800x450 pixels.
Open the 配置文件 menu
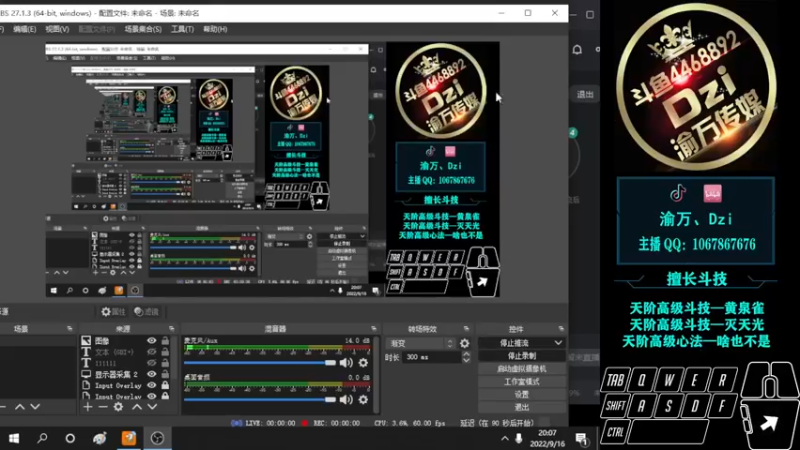pyautogui.click(x=96, y=29)
